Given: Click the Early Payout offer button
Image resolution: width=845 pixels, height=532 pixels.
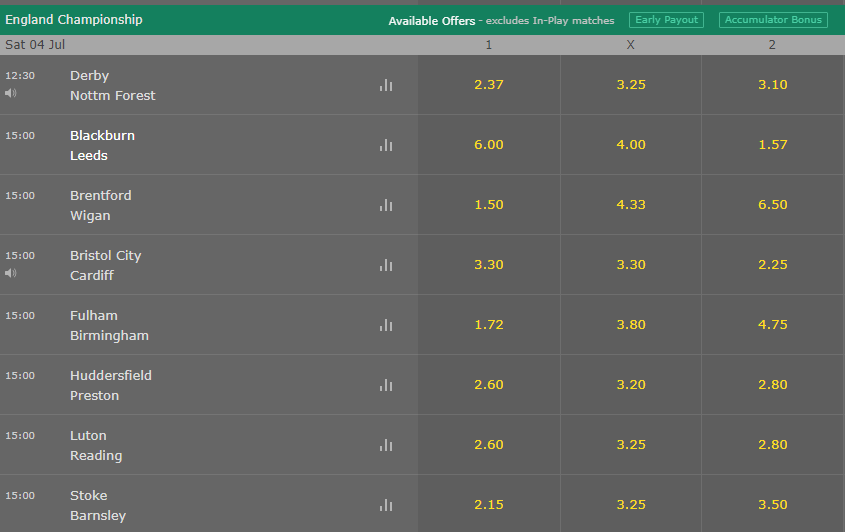Looking at the screenshot, I should [x=666, y=20].
